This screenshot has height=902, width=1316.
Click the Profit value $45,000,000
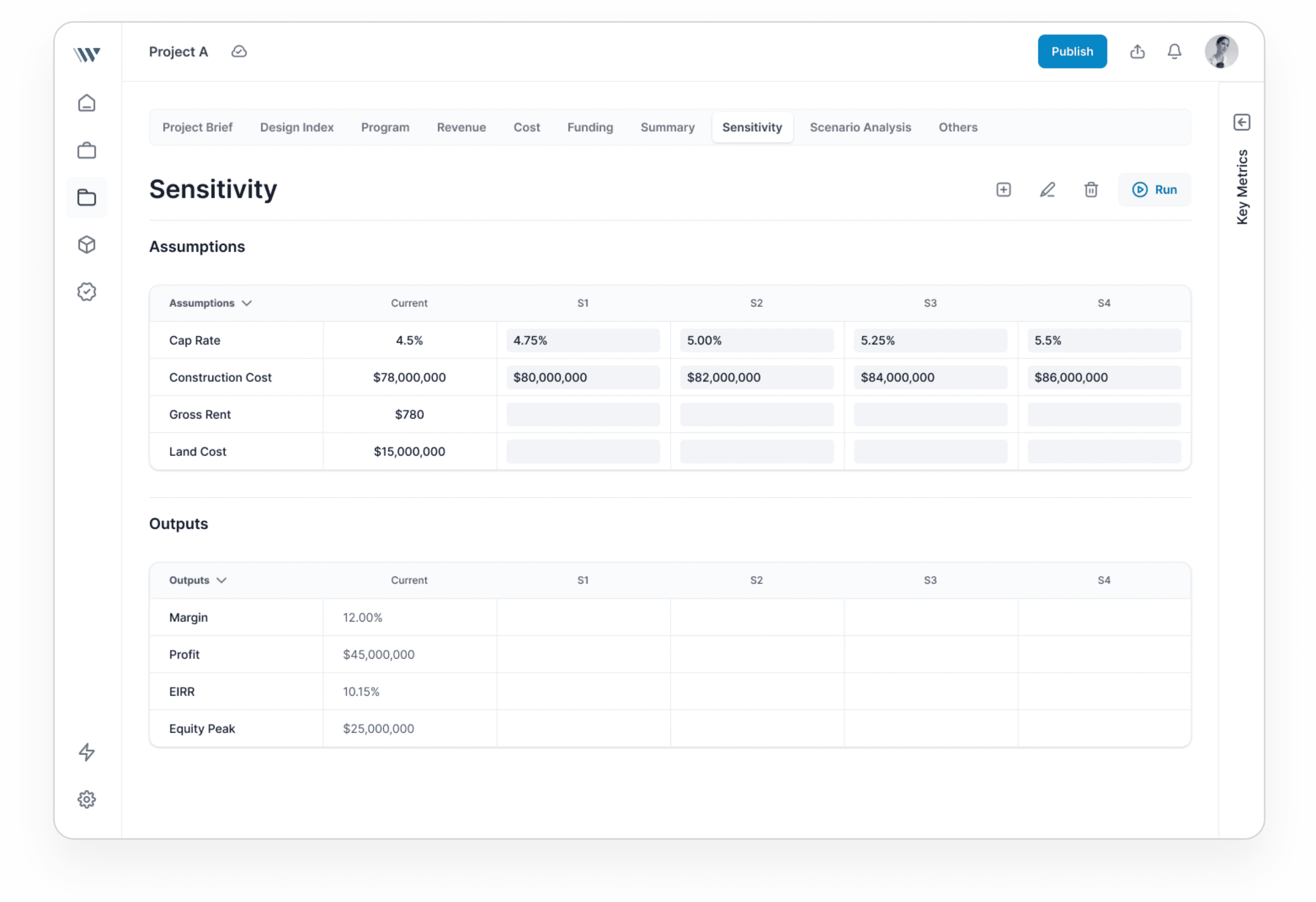tap(379, 654)
